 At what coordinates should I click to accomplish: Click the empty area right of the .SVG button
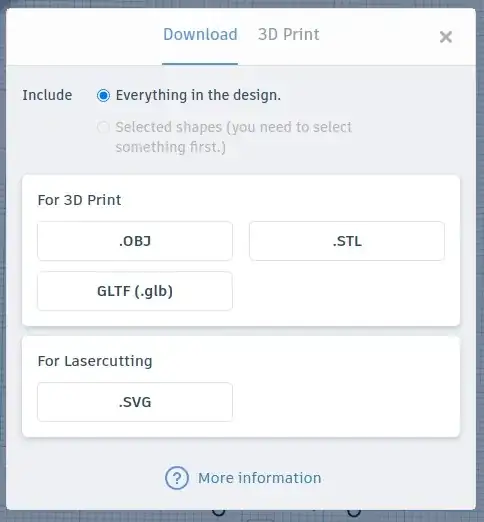click(x=347, y=402)
